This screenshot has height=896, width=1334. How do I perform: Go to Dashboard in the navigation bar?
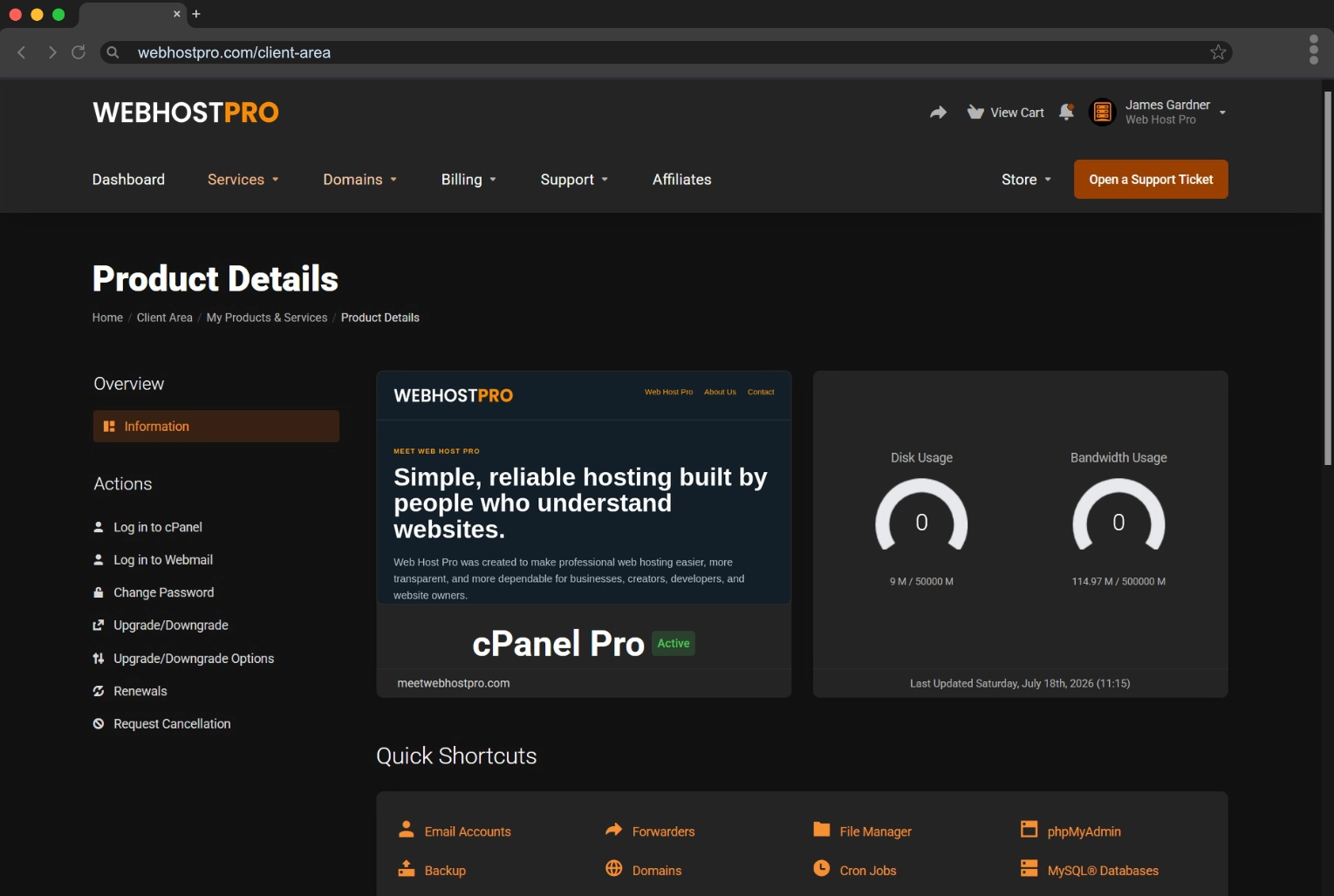128,180
